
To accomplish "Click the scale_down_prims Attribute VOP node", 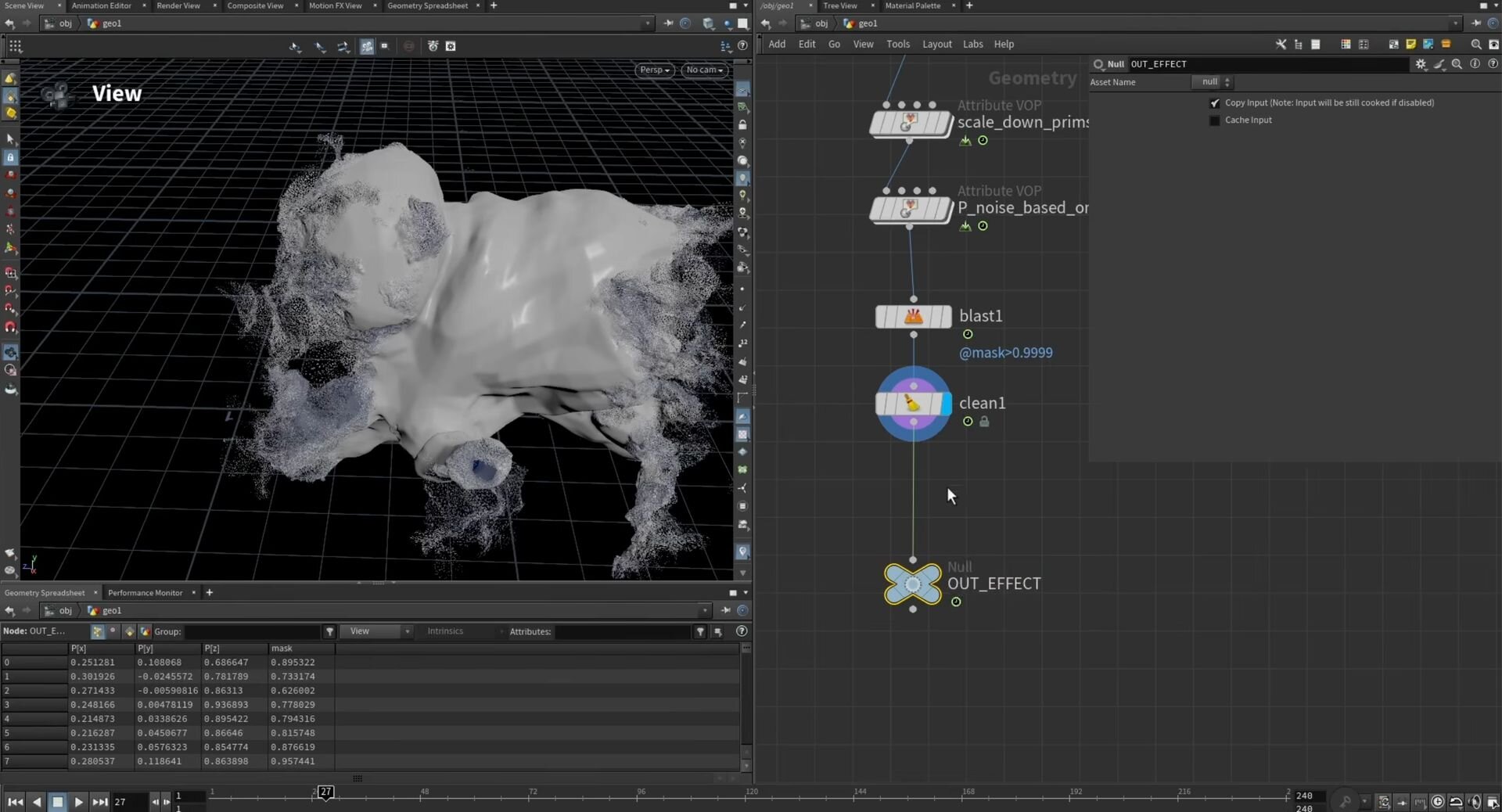I will coord(911,123).
